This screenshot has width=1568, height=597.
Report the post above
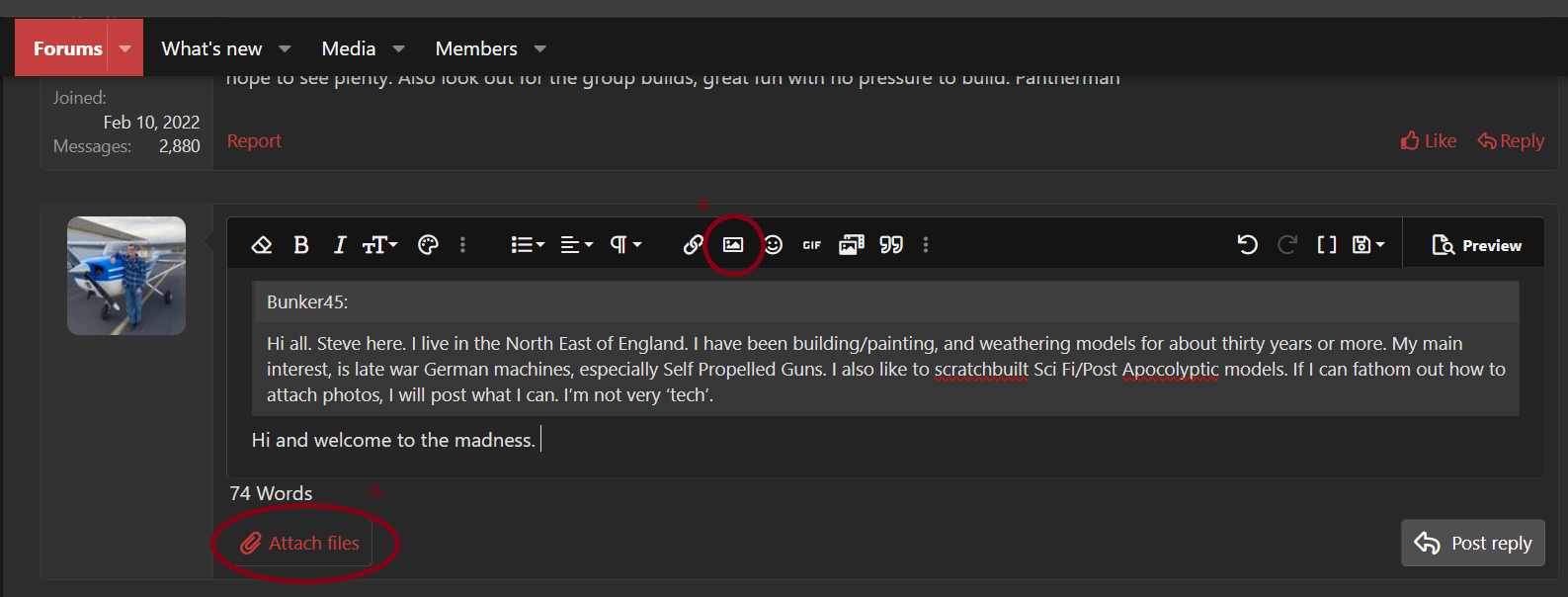(x=254, y=141)
